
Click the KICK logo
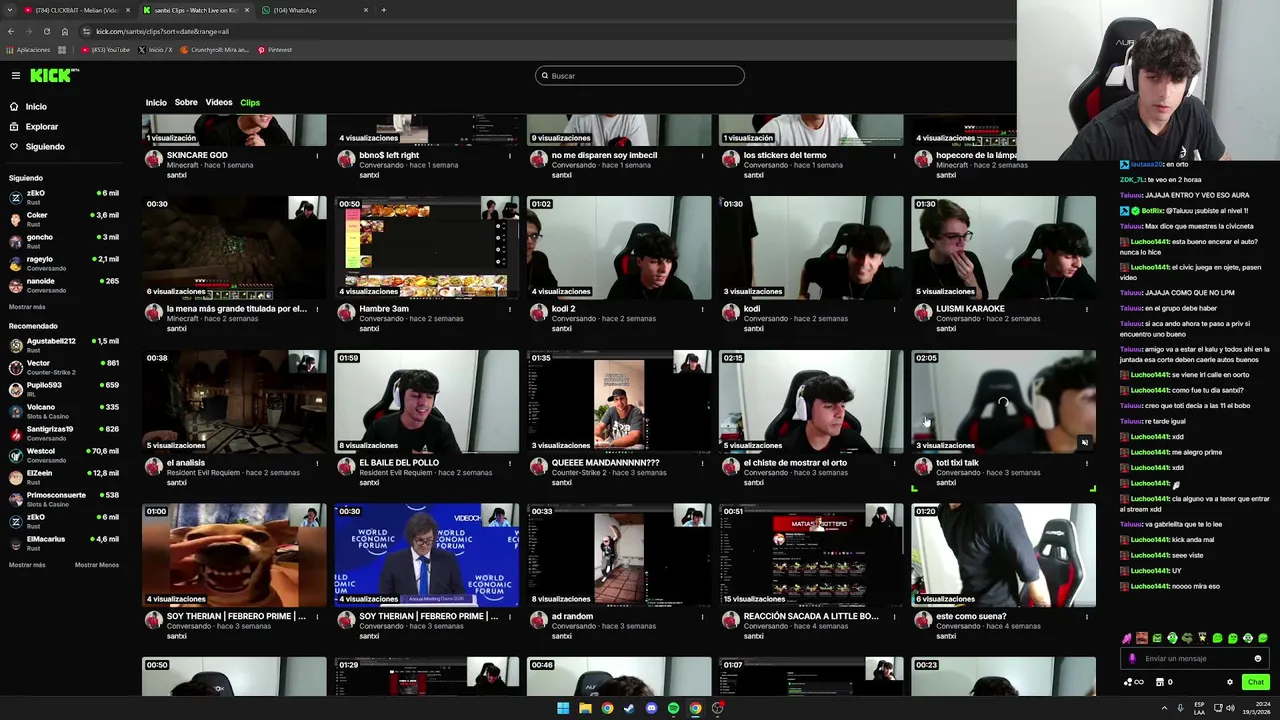[53, 75]
